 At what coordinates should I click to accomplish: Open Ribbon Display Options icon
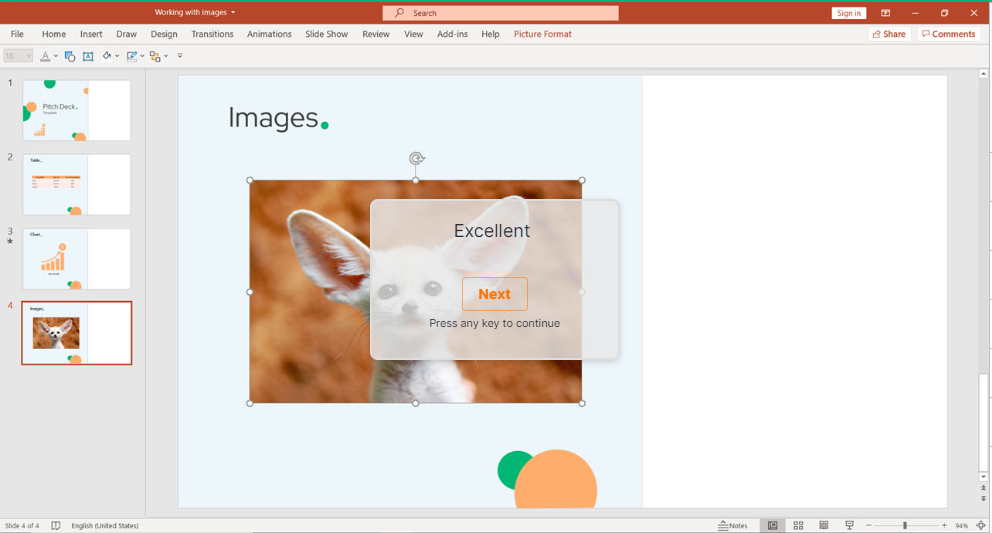click(x=886, y=13)
